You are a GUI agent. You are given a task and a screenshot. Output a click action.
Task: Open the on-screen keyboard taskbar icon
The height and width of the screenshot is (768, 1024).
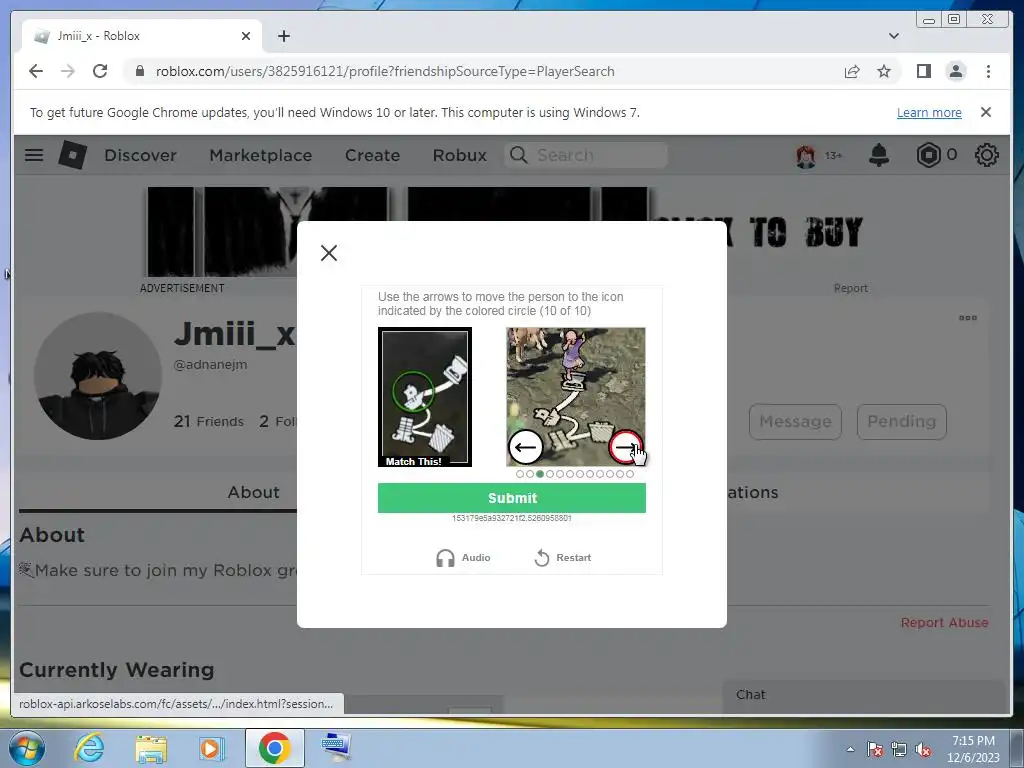coord(336,747)
